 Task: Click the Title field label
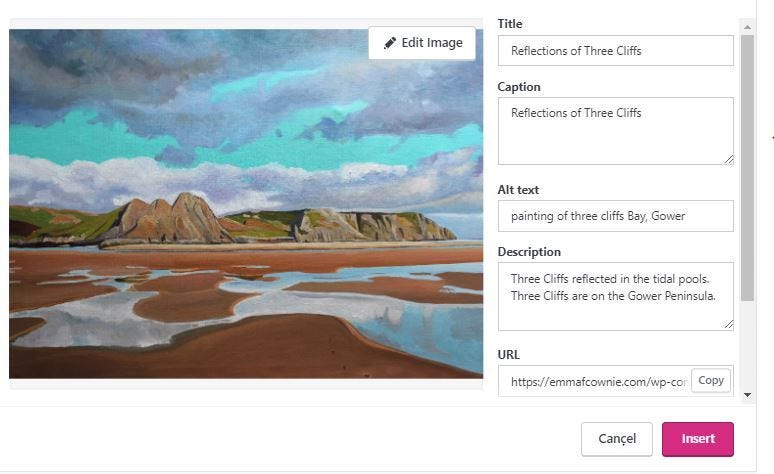[x=510, y=24]
